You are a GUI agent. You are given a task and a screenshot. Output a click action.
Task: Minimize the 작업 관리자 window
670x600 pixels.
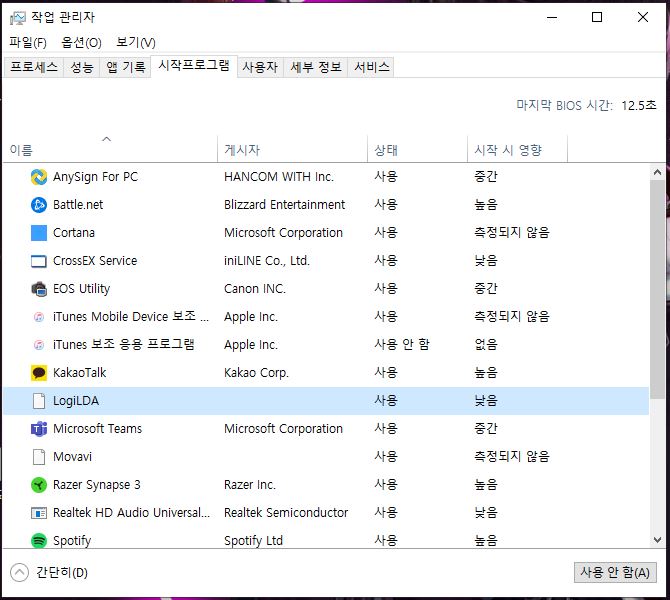pos(552,18)
